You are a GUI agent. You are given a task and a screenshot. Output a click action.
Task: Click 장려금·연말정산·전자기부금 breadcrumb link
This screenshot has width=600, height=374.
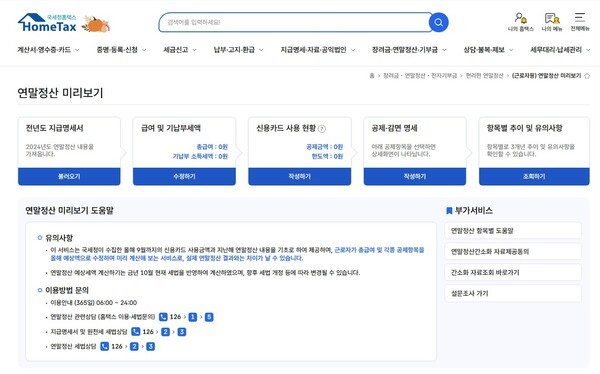(x=420, y=76)
